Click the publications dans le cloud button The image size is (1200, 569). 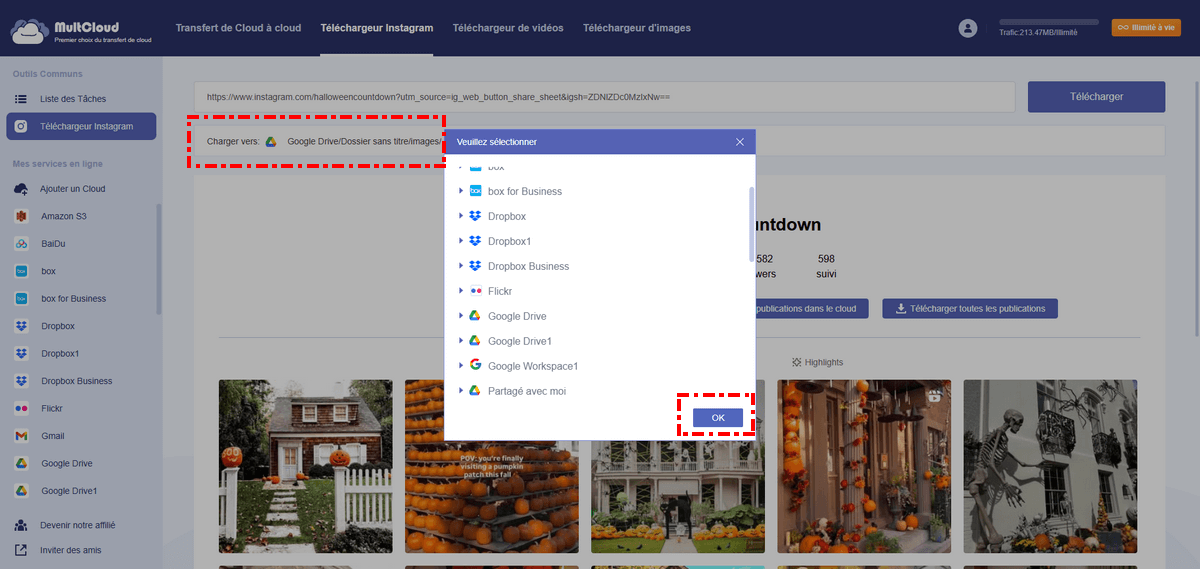pos(811,308)
